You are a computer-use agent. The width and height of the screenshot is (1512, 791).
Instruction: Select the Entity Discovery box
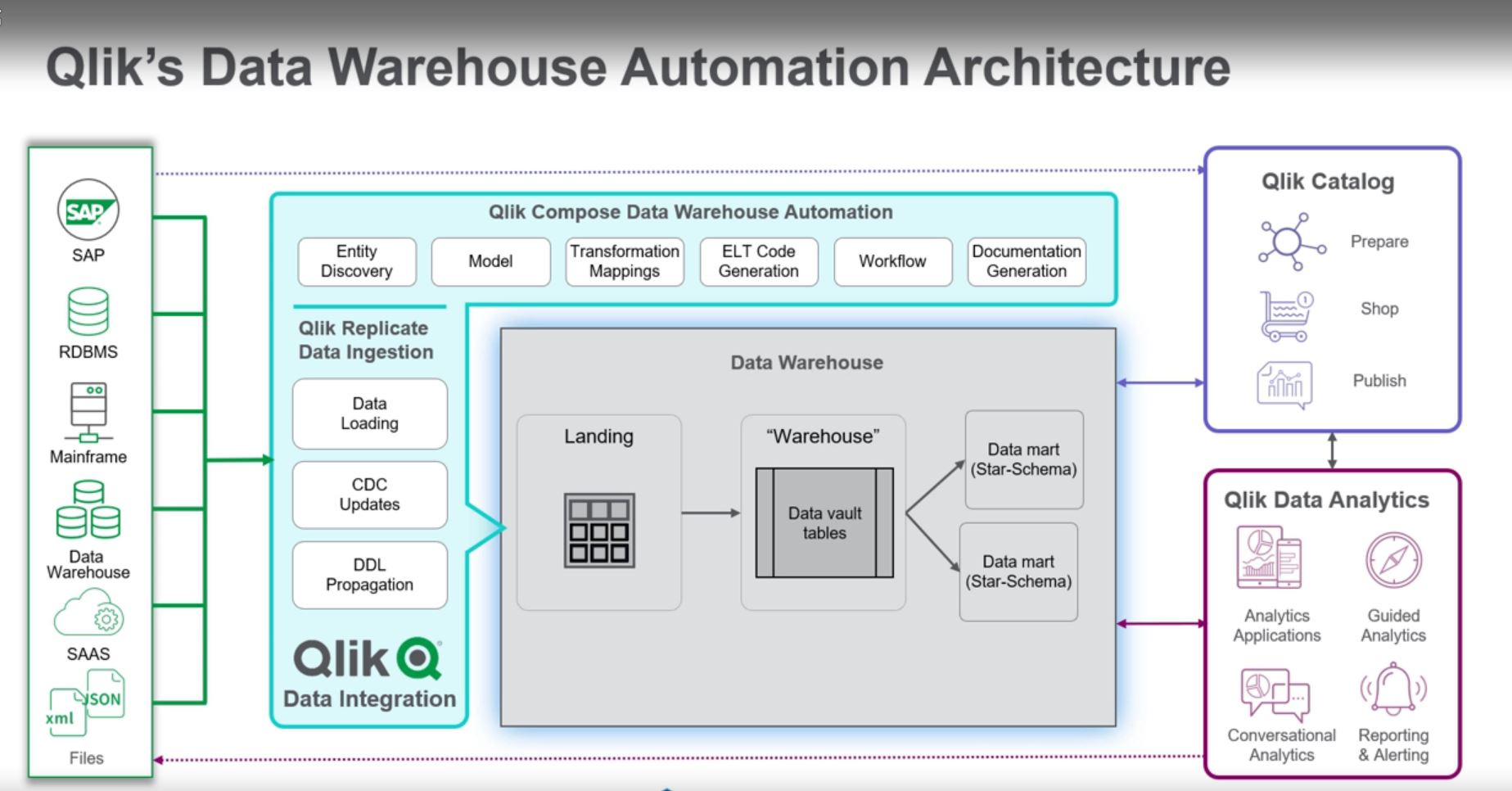click(x=357, y=261)
